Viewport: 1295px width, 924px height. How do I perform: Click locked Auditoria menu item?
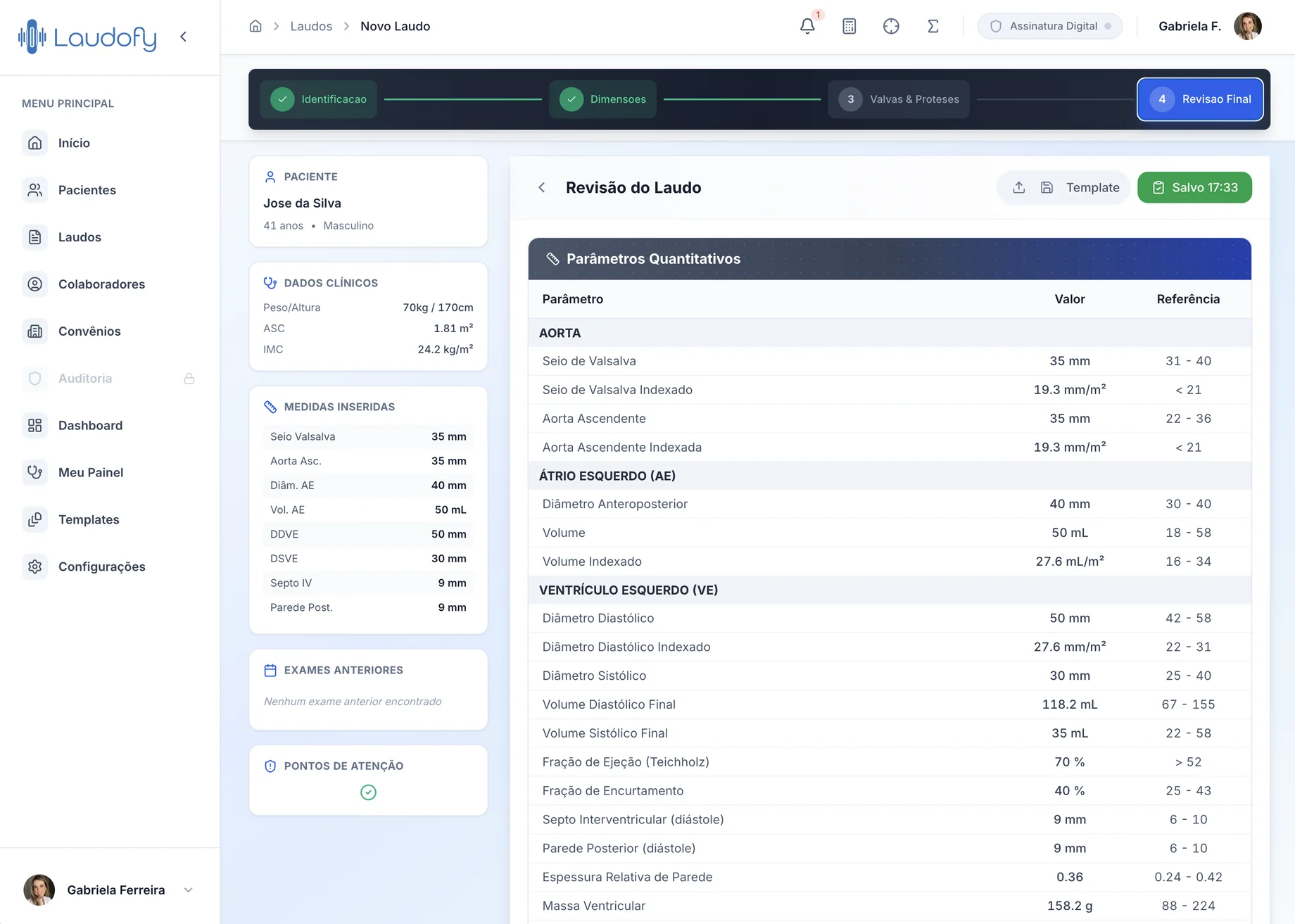pyautogui.click(x=109, y=379)
